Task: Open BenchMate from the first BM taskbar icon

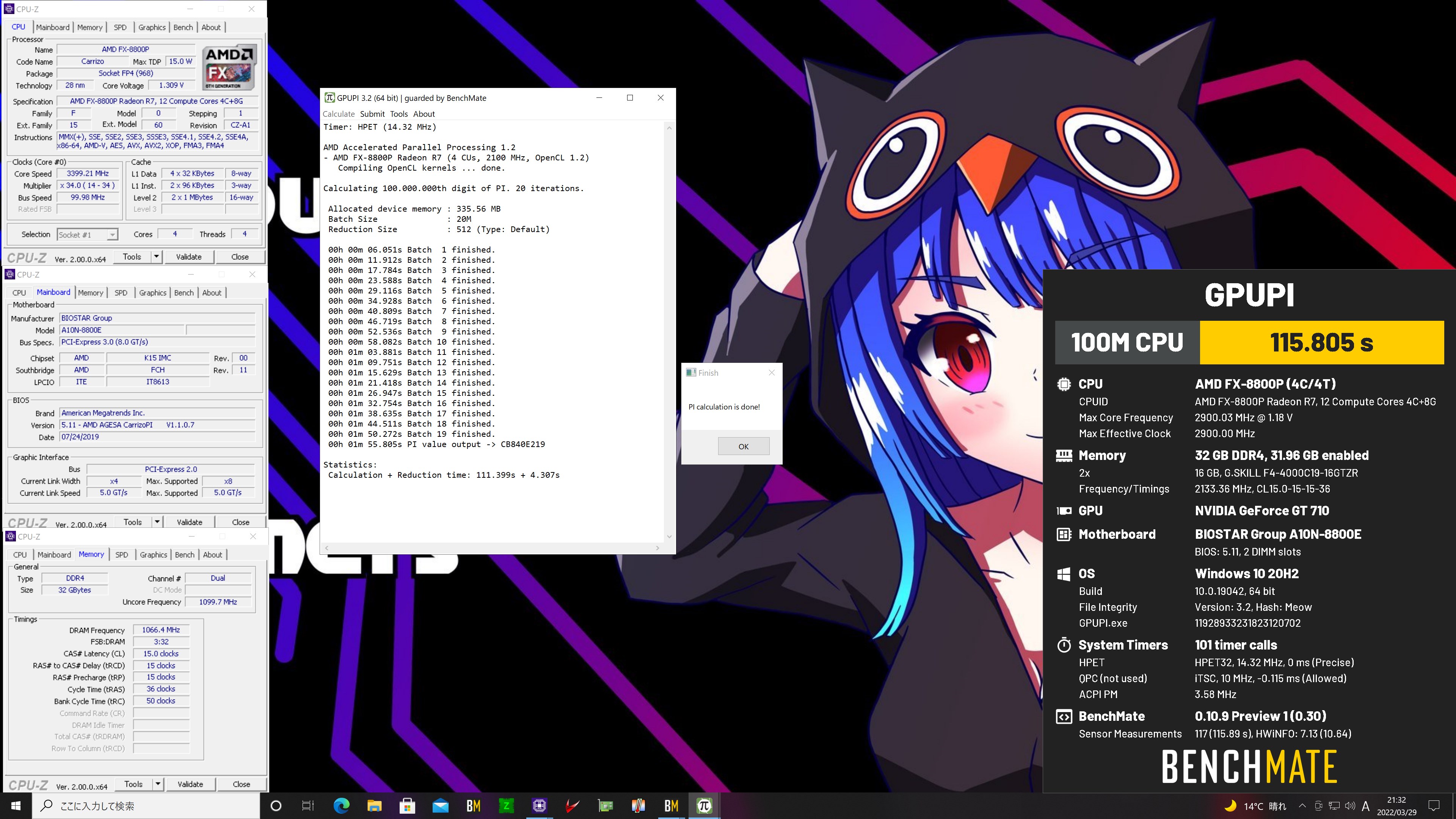Action: (473, 806)
